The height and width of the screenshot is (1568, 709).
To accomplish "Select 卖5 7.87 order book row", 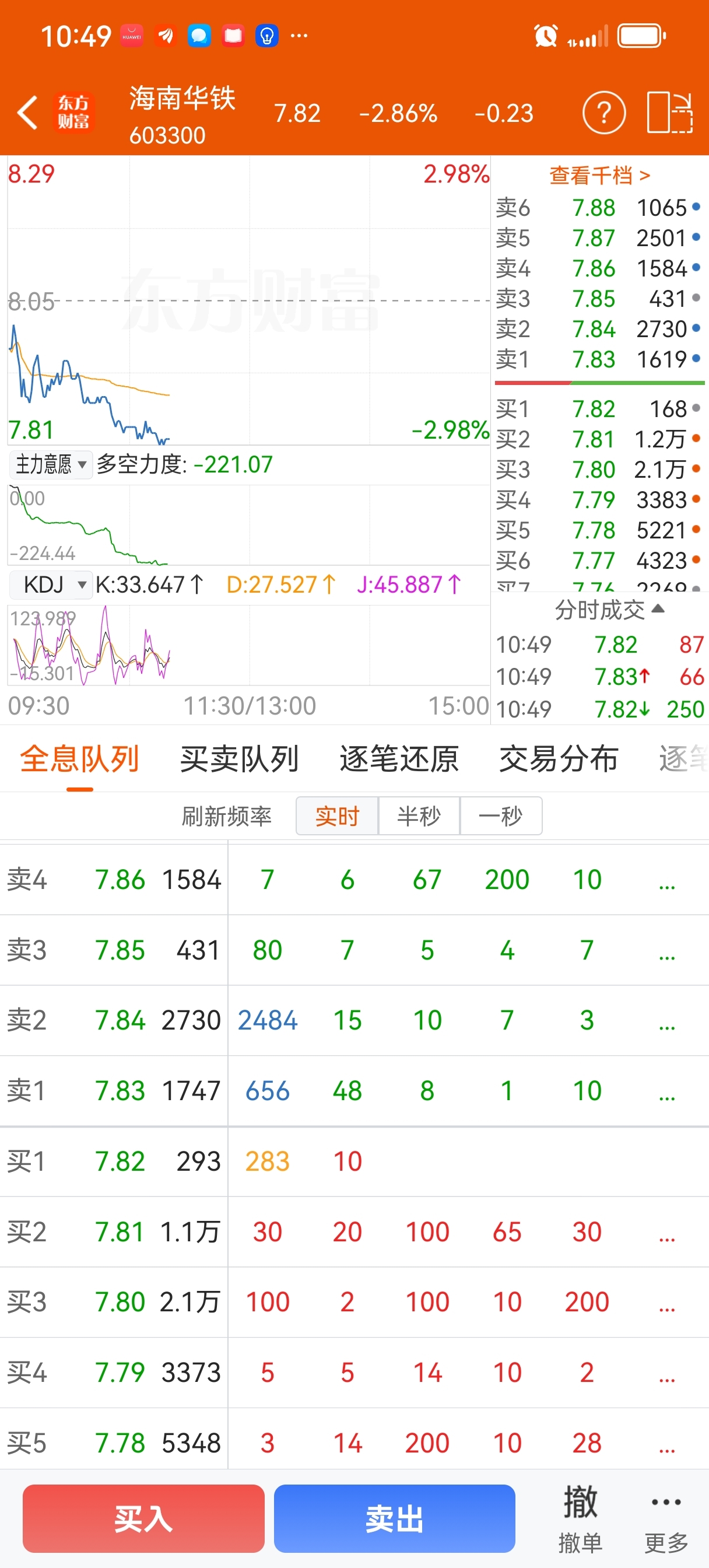I will tap(598, 238).
